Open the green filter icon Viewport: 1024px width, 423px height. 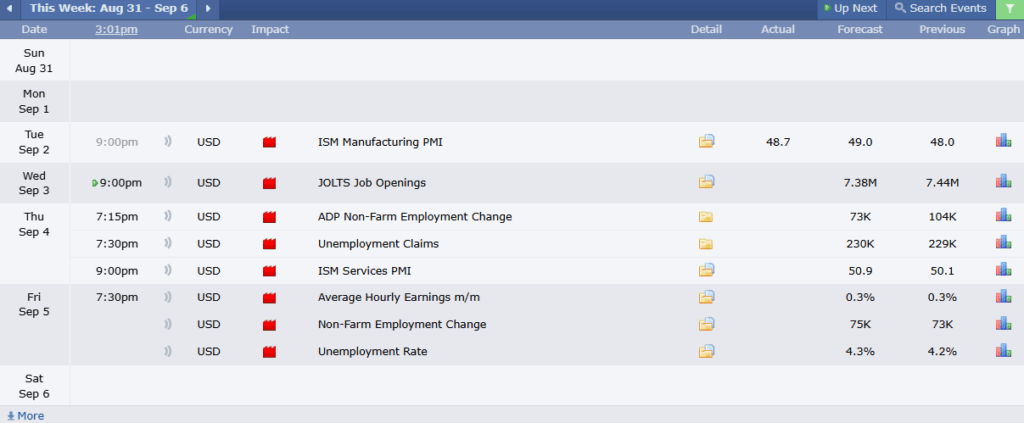point(1010,9)
